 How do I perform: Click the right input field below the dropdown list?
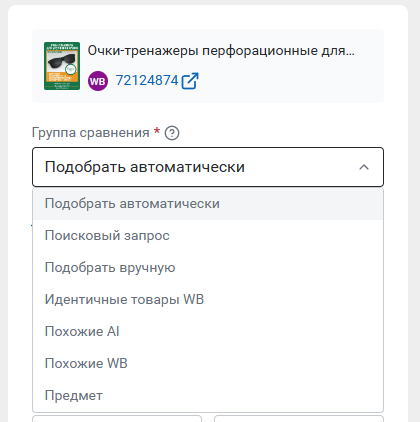[299, 419]
